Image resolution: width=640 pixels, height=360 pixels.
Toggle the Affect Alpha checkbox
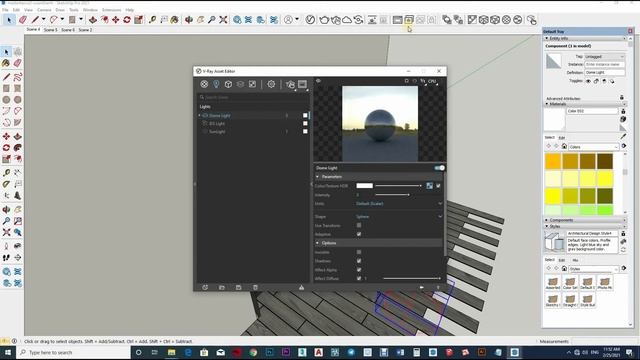(359, 270)
